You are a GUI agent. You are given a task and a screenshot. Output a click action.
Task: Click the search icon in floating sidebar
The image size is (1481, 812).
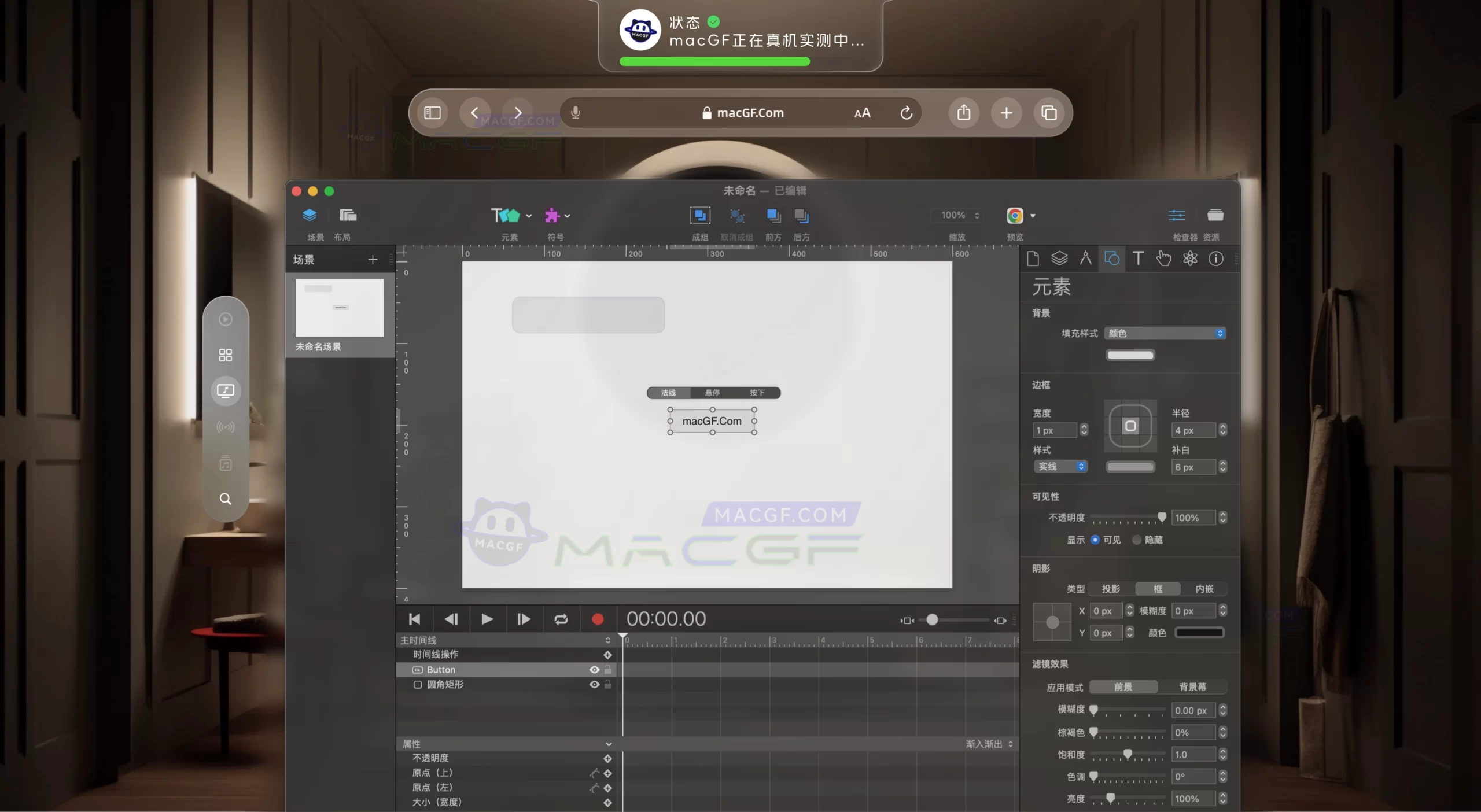tap(225, 499)
